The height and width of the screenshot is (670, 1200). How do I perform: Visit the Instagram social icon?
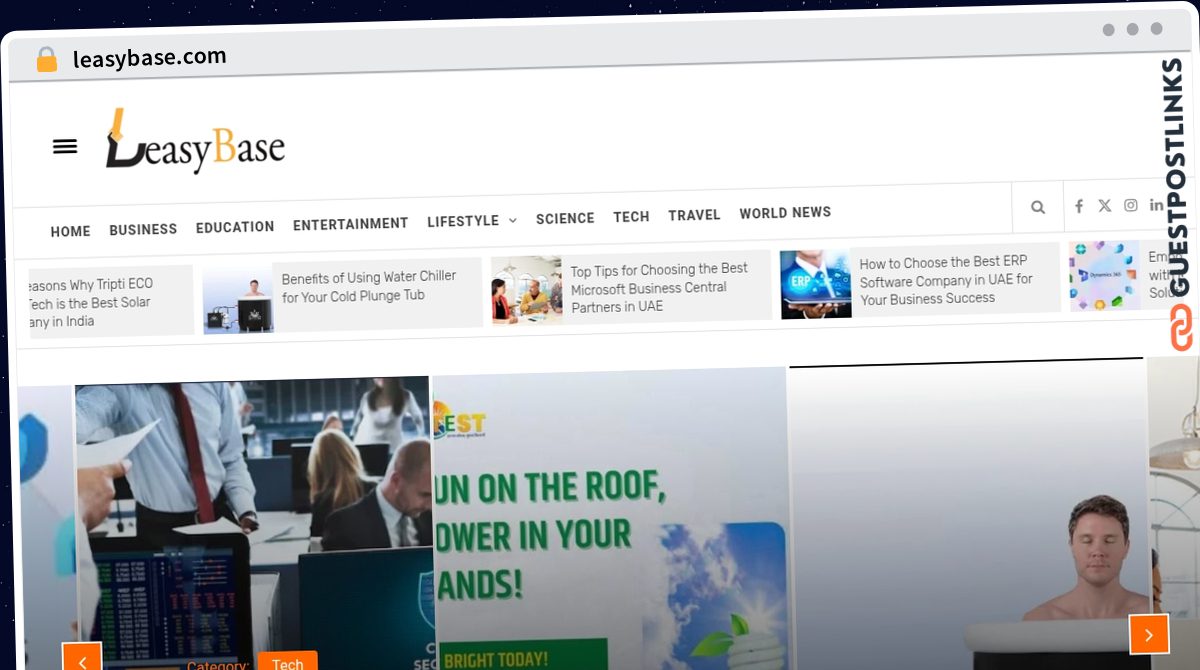(x=1130, y=205)
